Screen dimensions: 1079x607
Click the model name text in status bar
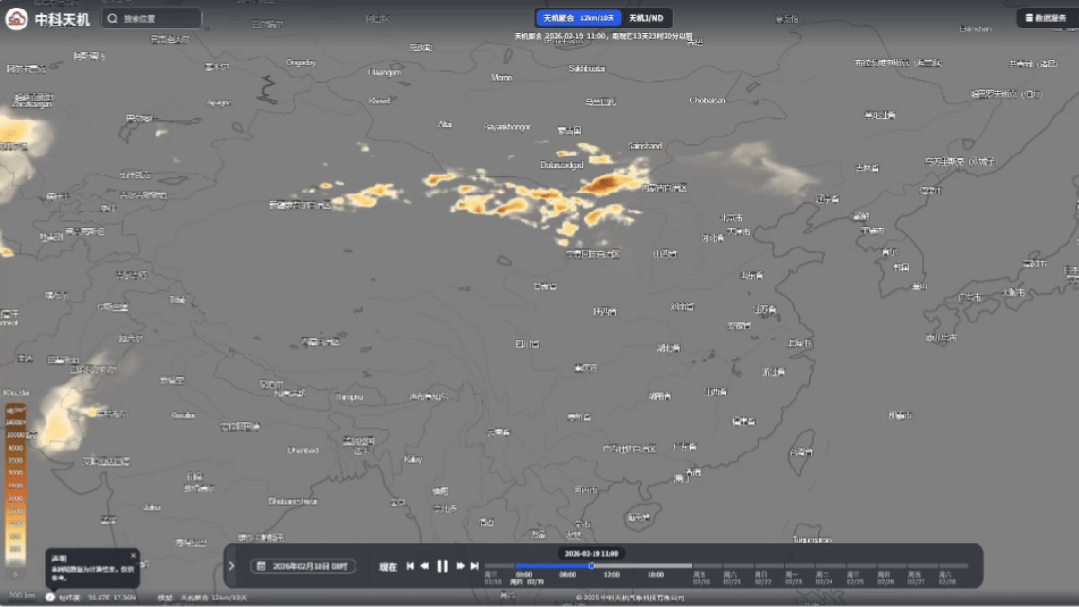click(202, 597)
